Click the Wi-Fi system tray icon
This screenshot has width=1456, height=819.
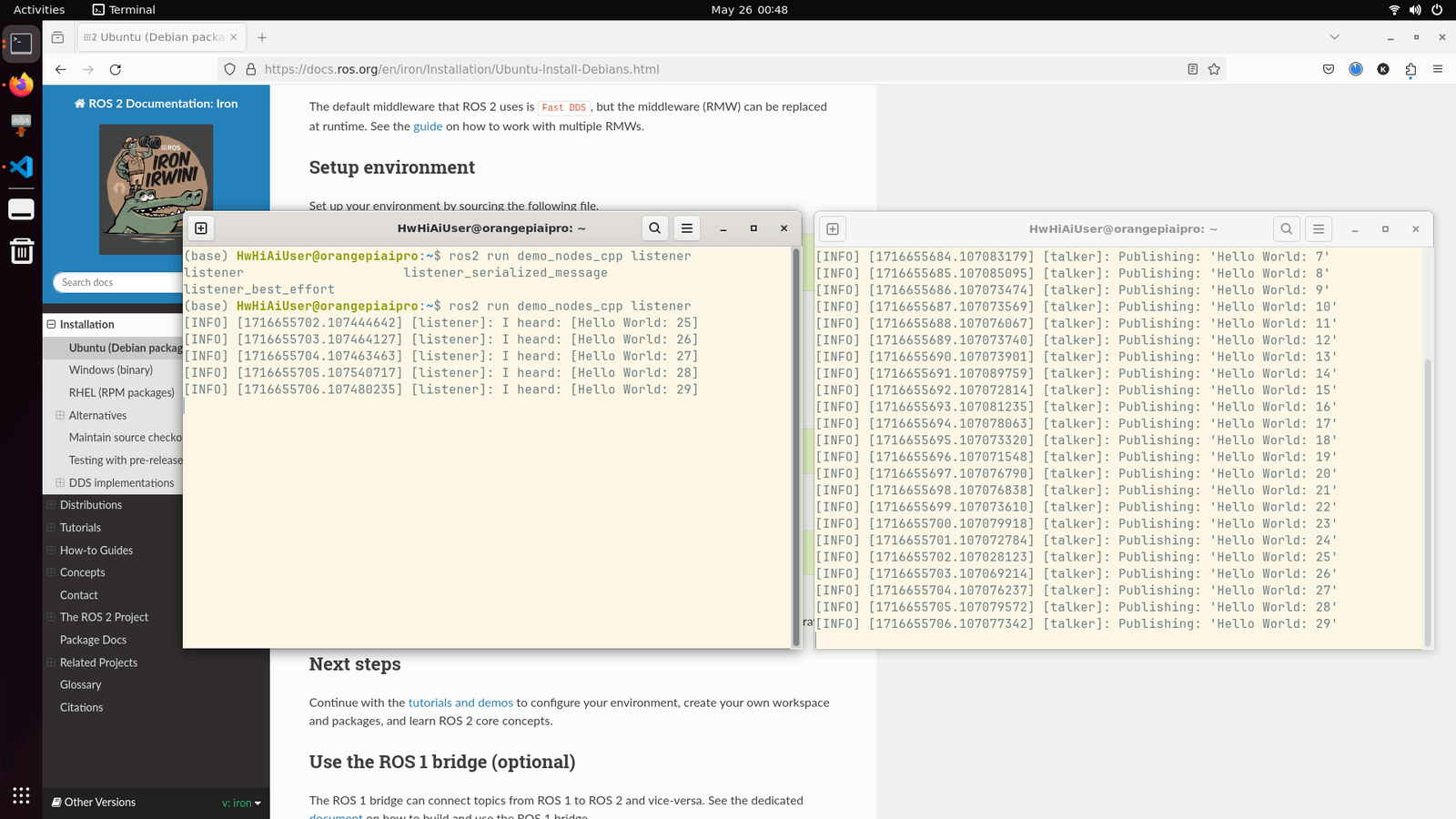(x=1393, y=10)
